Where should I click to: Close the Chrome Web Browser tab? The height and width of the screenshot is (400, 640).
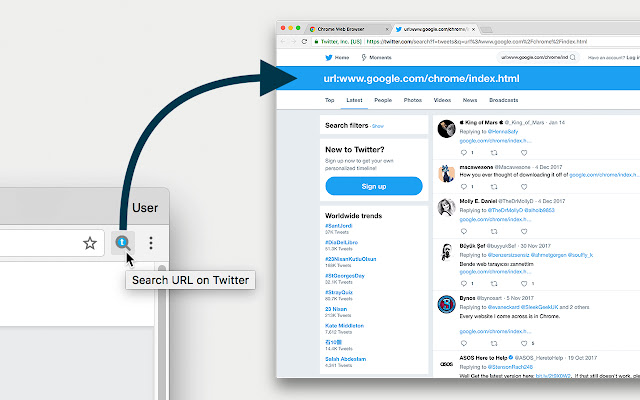(x=387, y=29)
